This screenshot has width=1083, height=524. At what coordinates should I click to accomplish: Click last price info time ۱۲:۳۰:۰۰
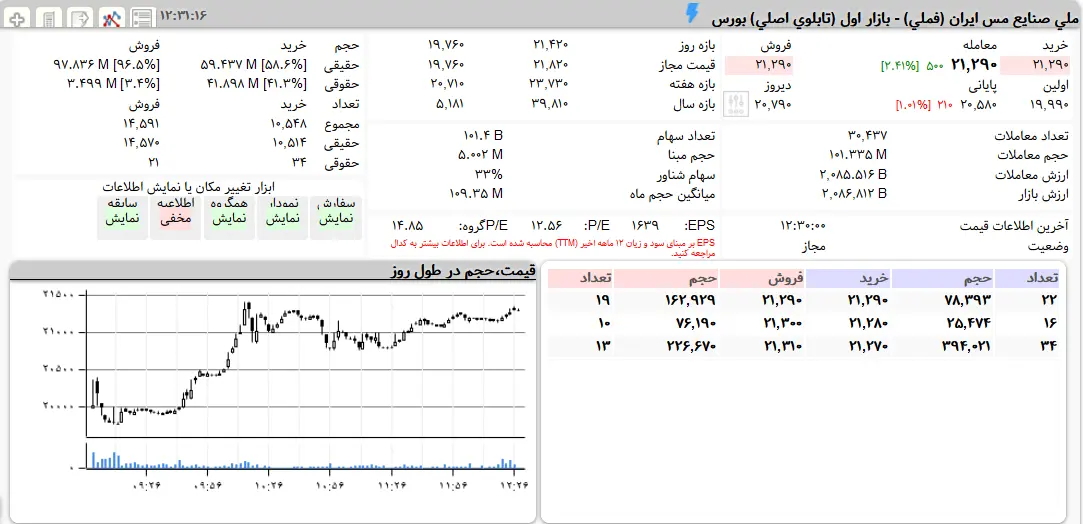[x=803, y=226]
